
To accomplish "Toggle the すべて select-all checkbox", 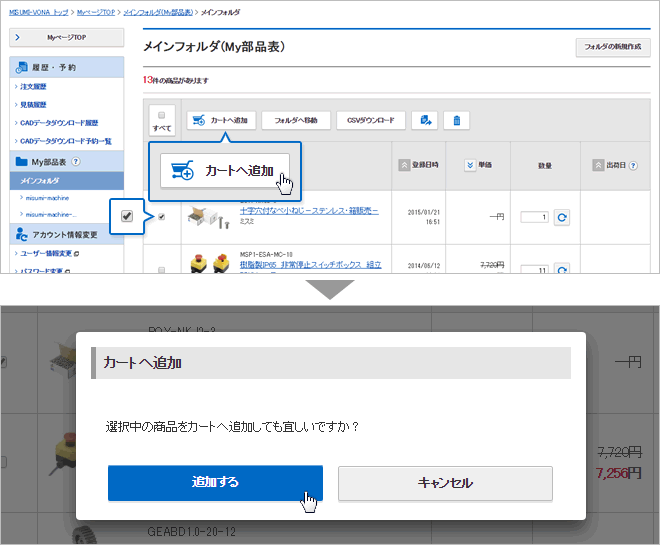I will point(161,115).
